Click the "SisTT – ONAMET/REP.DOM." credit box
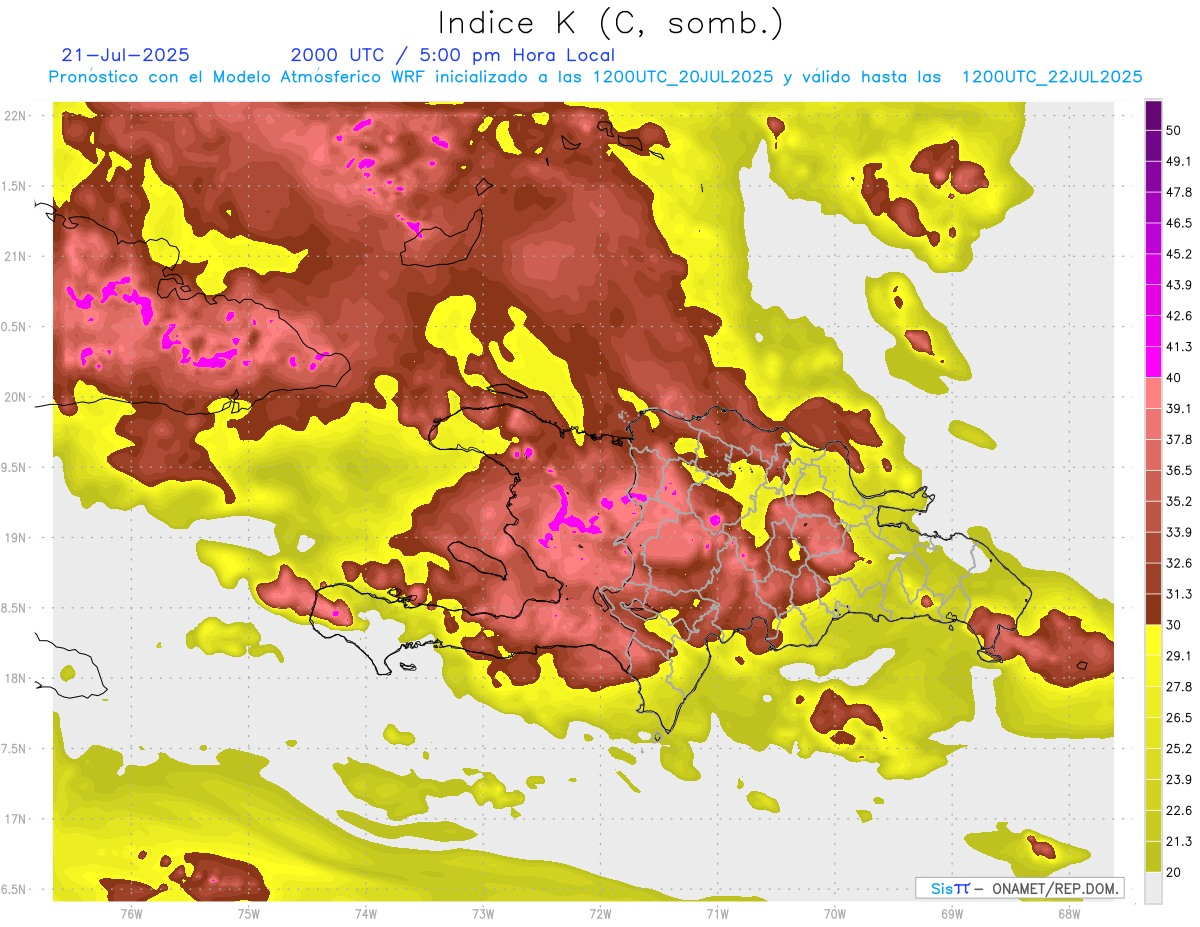The width and height of the screenshot is (1200, 927). coord(1019,888)
